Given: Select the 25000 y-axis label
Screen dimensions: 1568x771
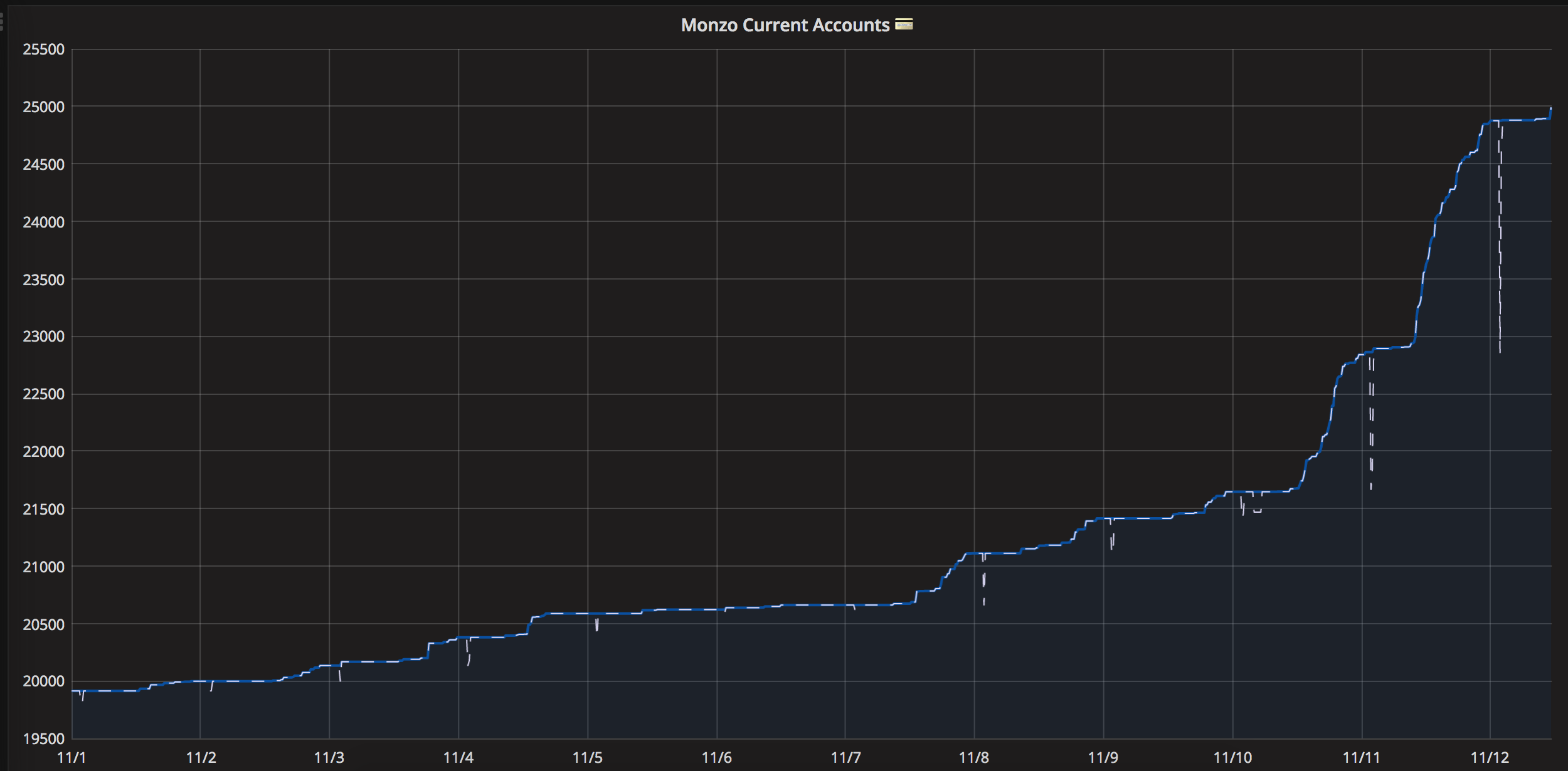Looking at the screenshot, I should [x=44, y=107].
